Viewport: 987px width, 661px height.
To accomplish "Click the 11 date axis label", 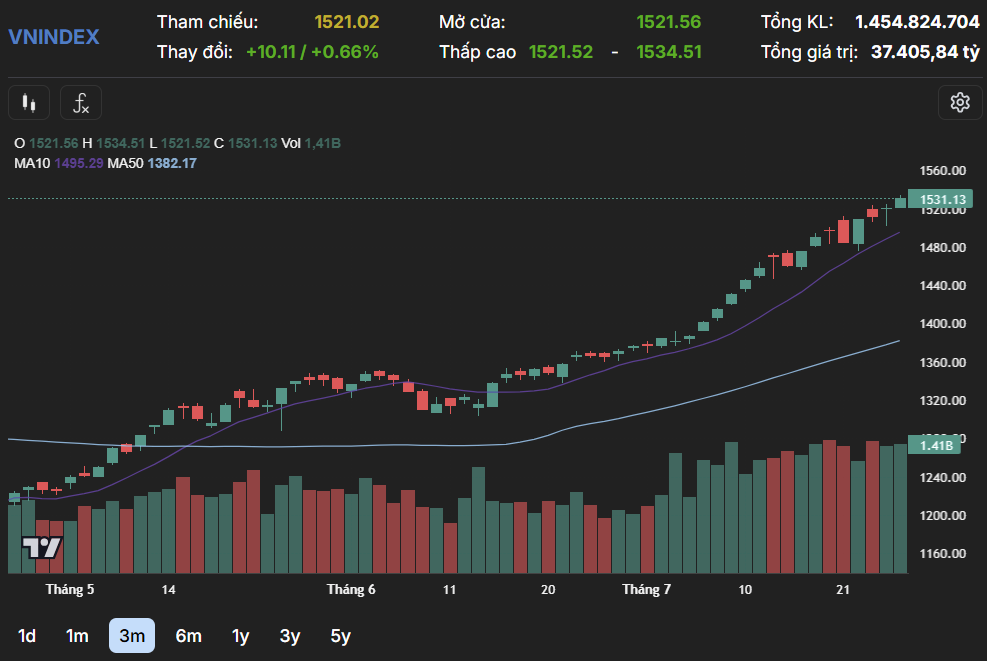I will point(449,590).
